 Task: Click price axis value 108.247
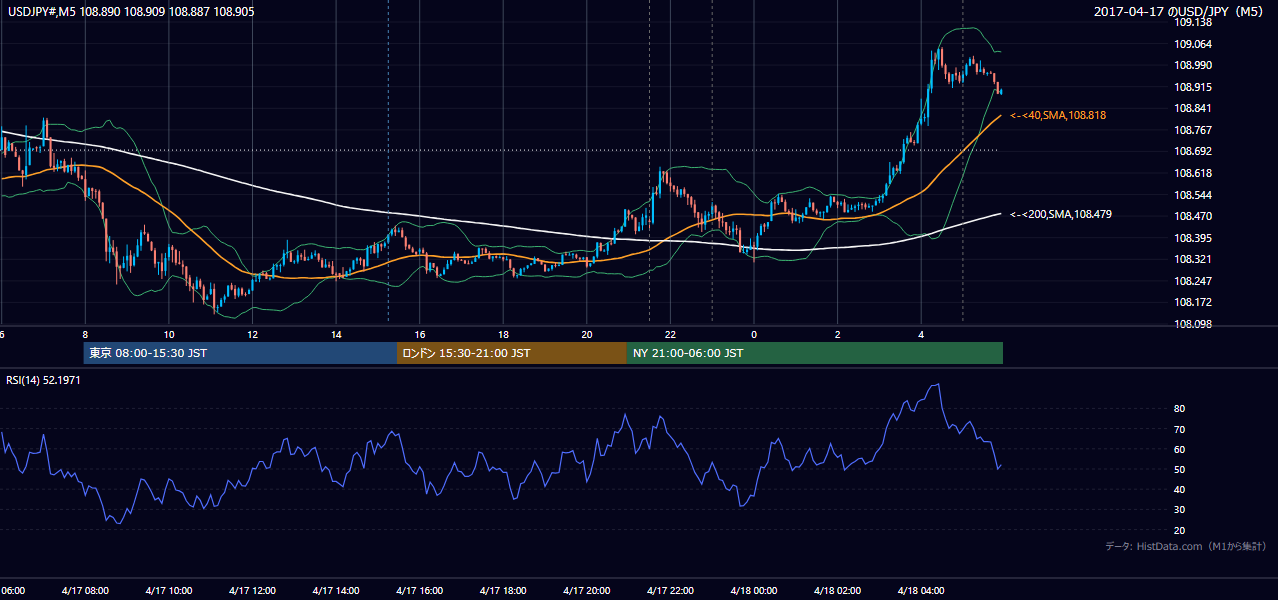click(1192, 281)
